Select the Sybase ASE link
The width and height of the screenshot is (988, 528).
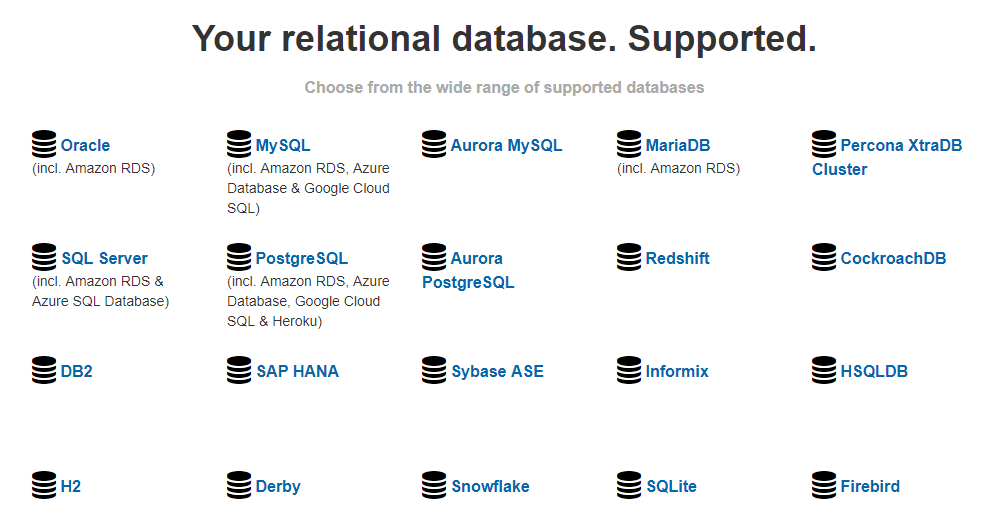[x=497, y=372]
